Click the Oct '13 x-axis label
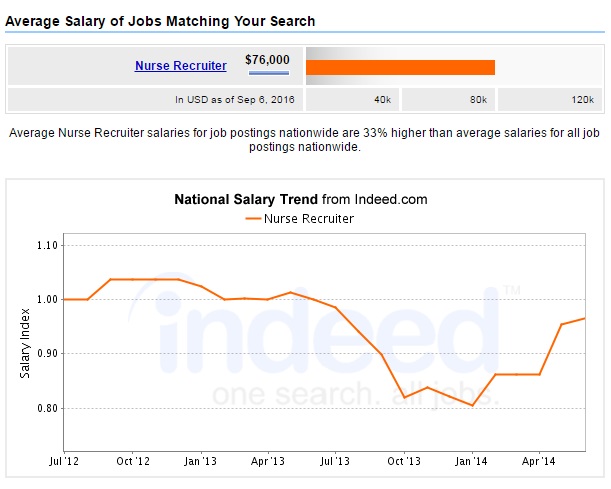This screenshot has width=611, height=489. [403, 461]
